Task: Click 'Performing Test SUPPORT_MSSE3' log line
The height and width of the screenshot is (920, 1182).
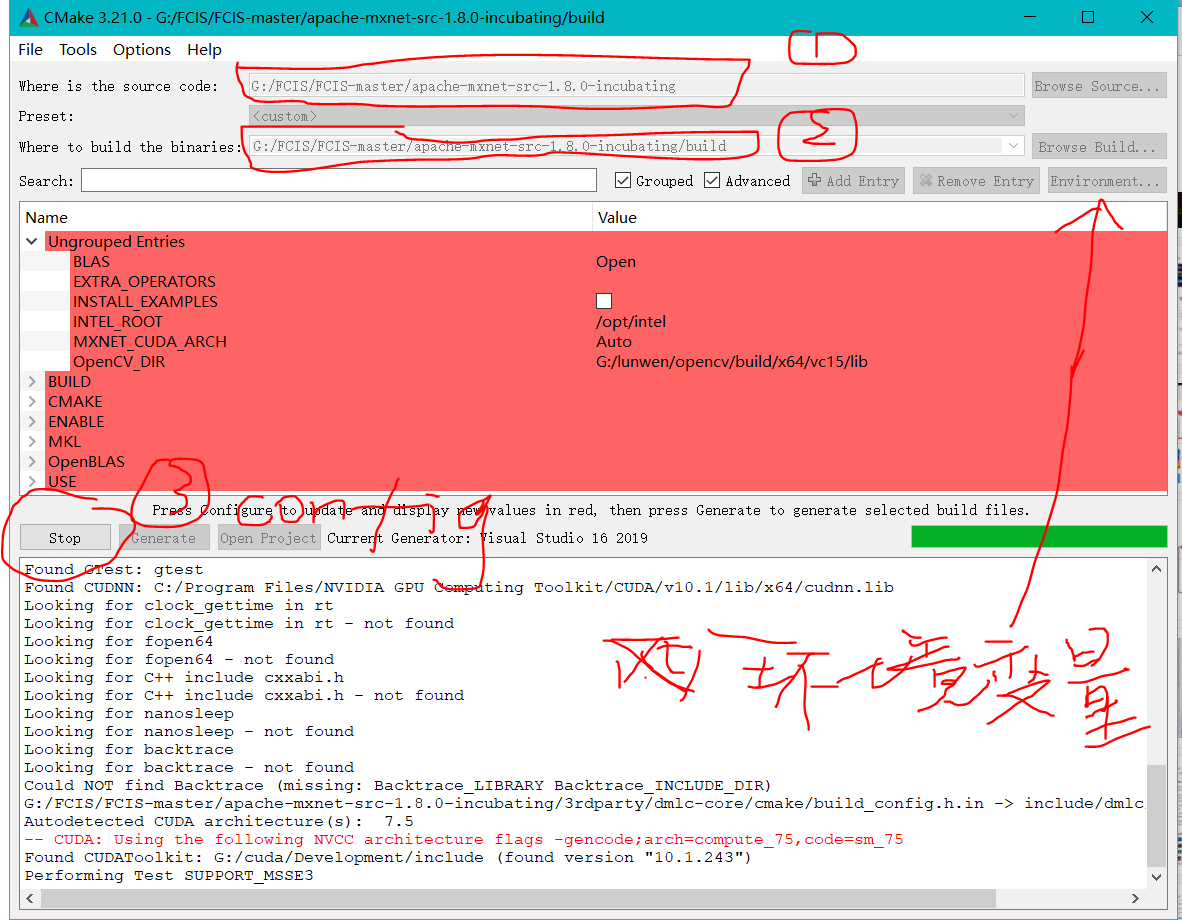Action: [x=169, y=876]
